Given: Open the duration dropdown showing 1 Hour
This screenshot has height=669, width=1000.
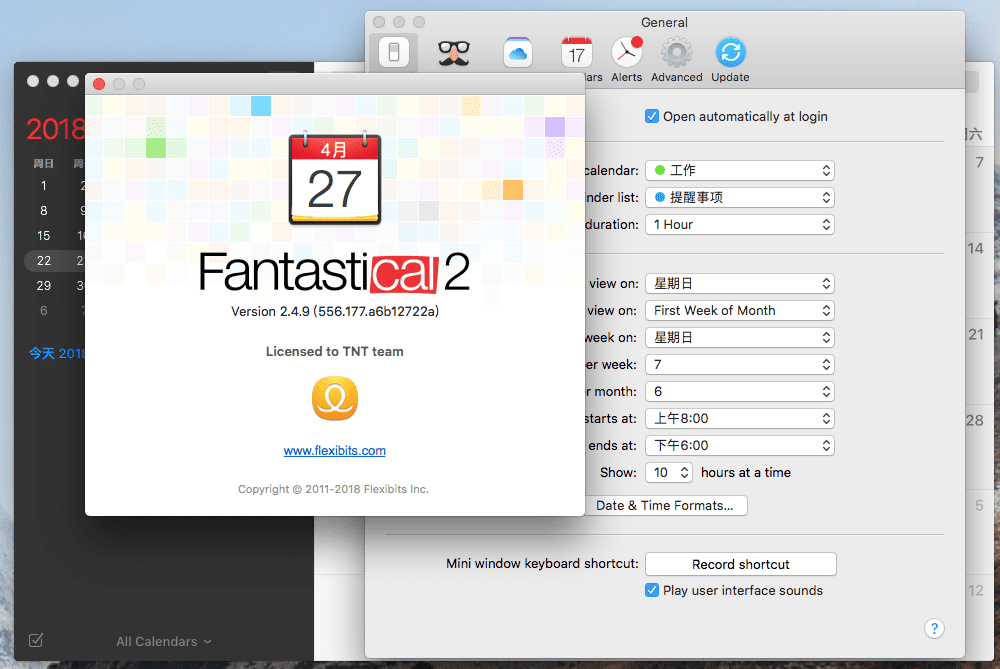Looking at the screenshot, I should (x=740, y=224).
